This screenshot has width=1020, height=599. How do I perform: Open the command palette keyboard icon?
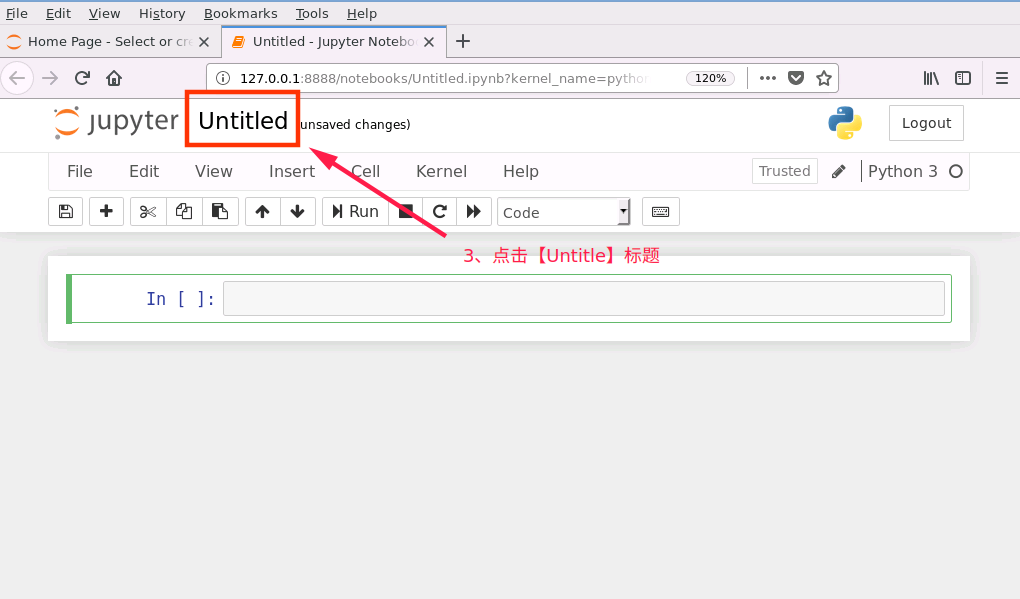click(660, 211)
